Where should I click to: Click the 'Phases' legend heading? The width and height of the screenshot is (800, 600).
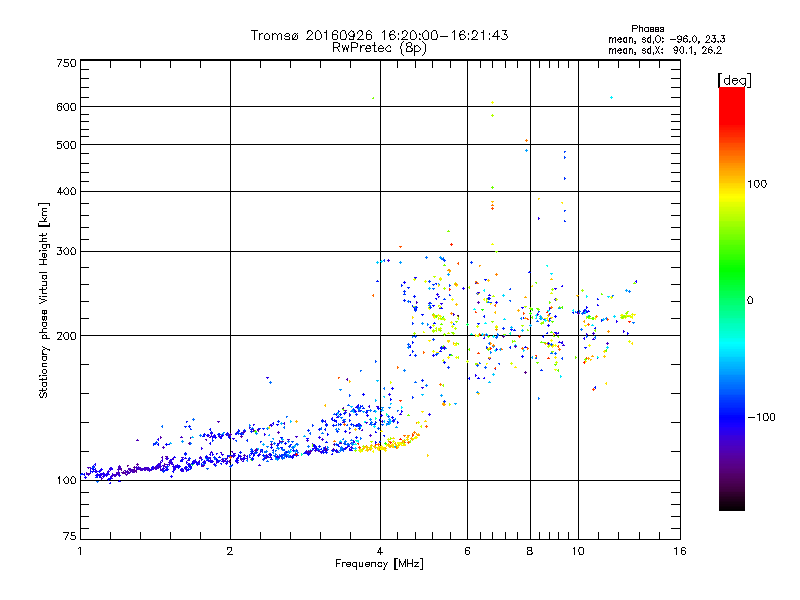pyautogui.click(x=647, y=29)
